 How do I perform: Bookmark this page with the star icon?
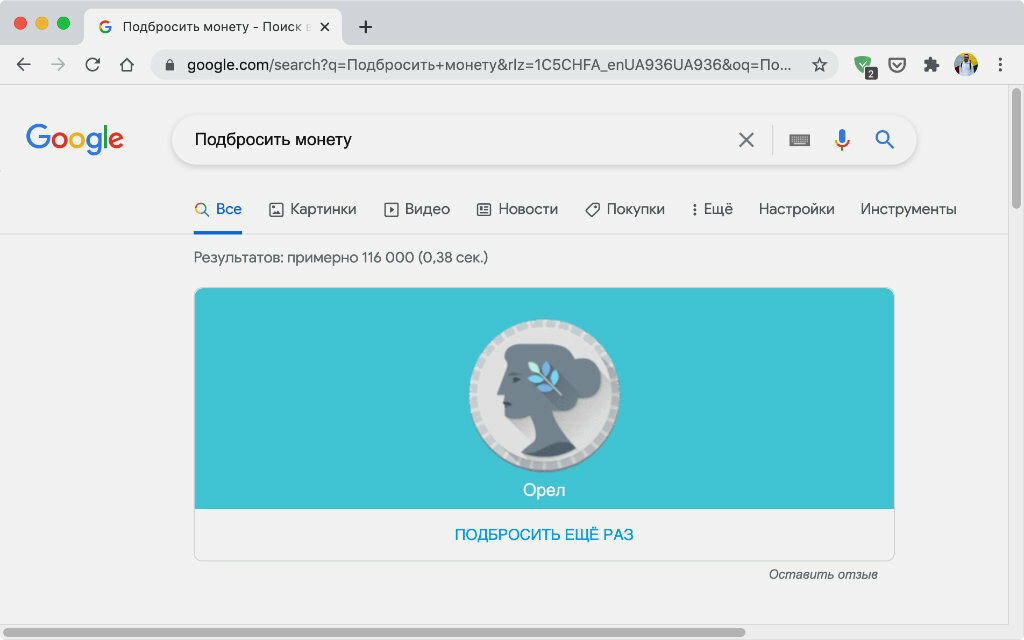click(x=819, y=65)
